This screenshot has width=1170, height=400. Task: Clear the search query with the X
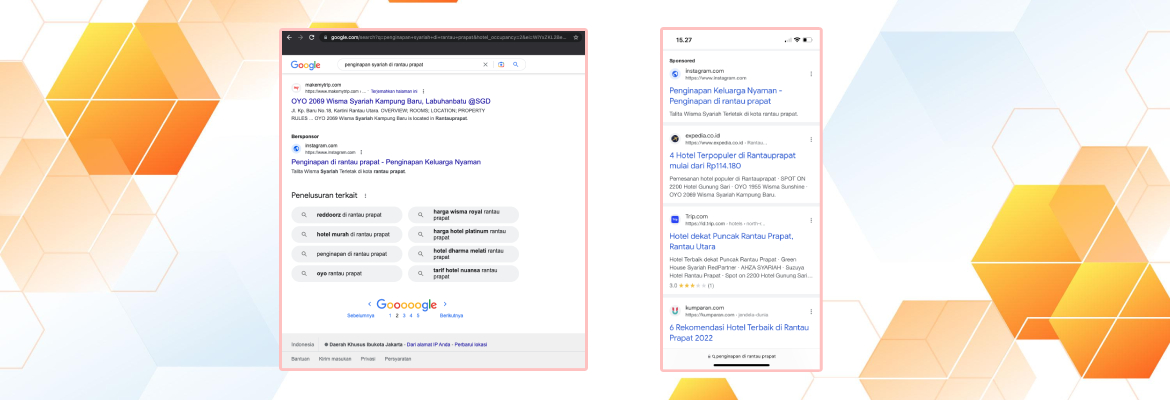(485, 65)
